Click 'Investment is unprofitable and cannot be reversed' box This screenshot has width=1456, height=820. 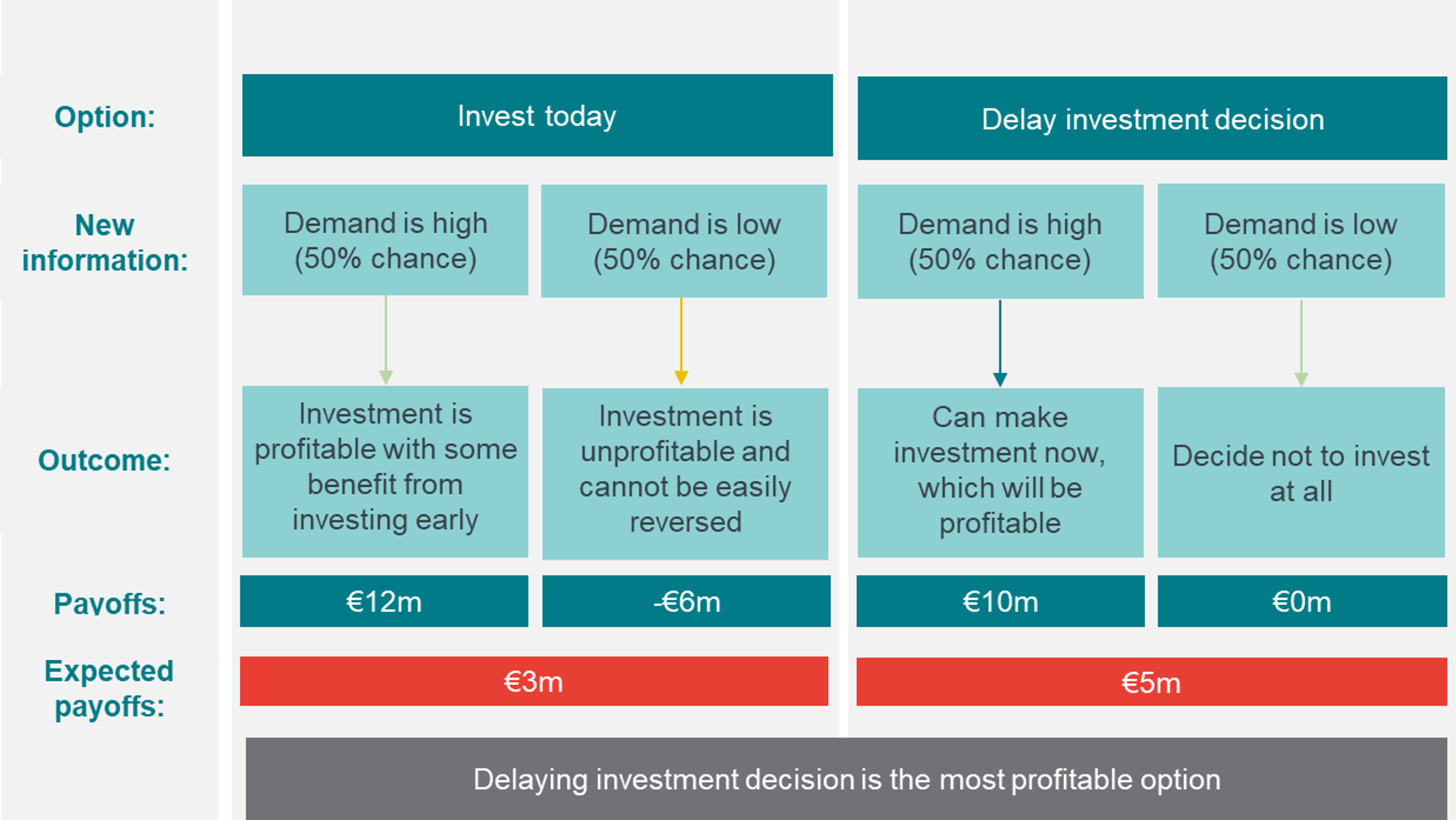pyautogui.click(x=686, y=474)
